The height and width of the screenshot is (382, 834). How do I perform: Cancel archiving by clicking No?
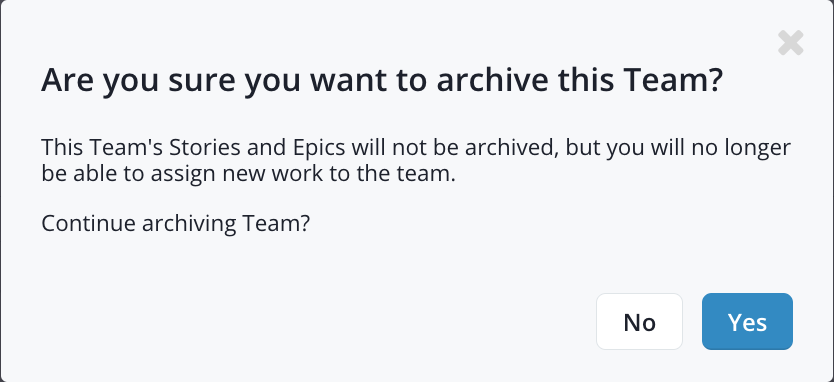coord(639,321)
